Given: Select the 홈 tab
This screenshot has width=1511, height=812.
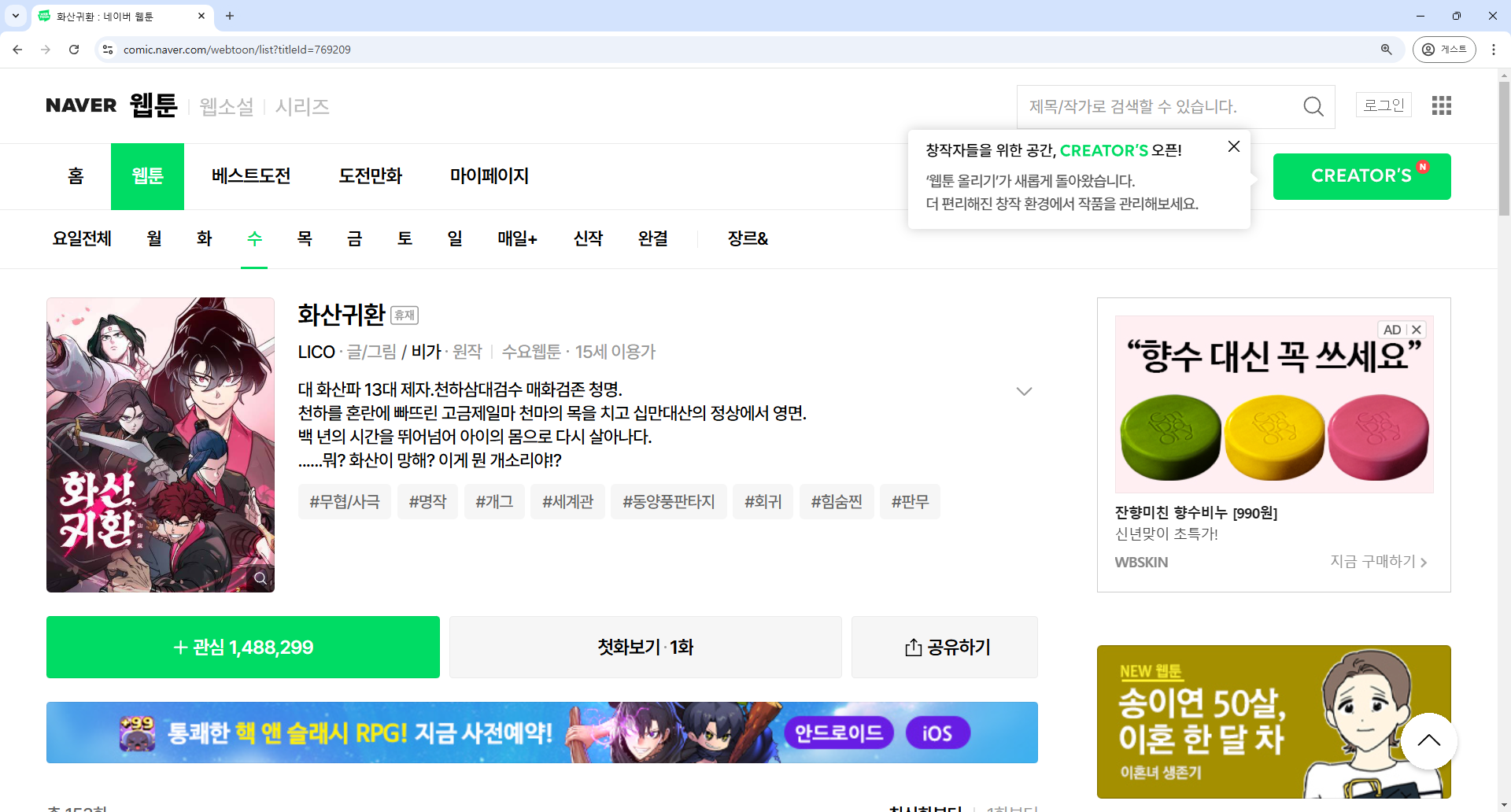Looking at the screenshot, I should [76, 175].
